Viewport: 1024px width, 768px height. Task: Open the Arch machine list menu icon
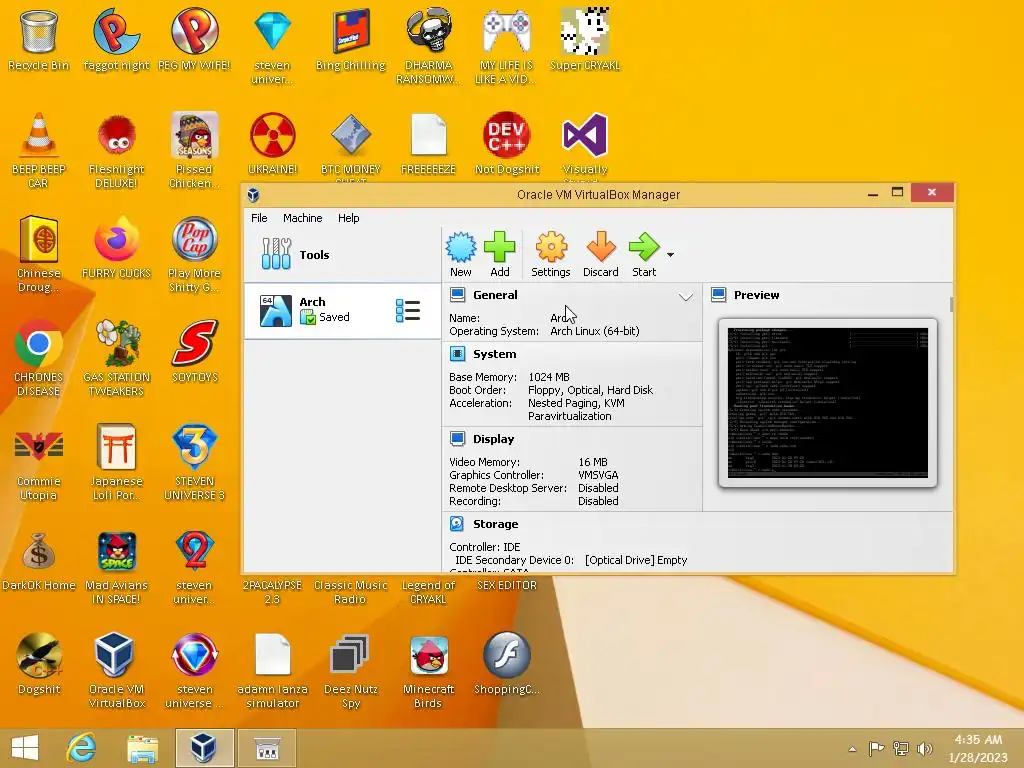click(x=408, y=310)
